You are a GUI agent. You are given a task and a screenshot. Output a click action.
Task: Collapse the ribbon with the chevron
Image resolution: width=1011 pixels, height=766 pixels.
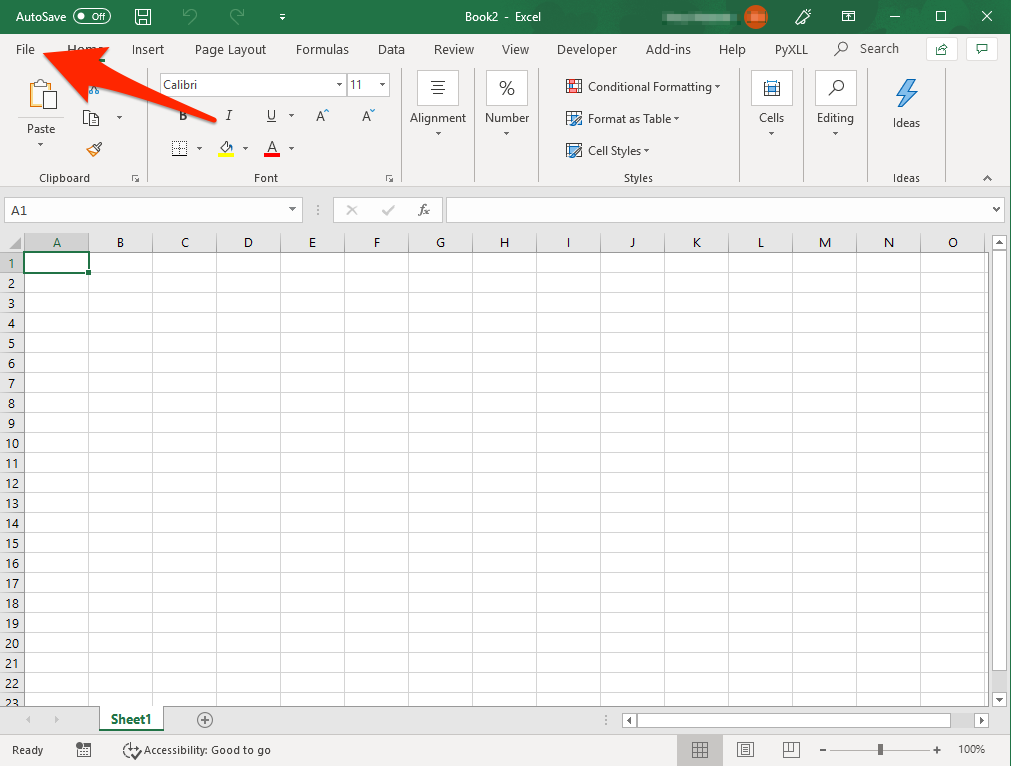click(x=987, y=178)
